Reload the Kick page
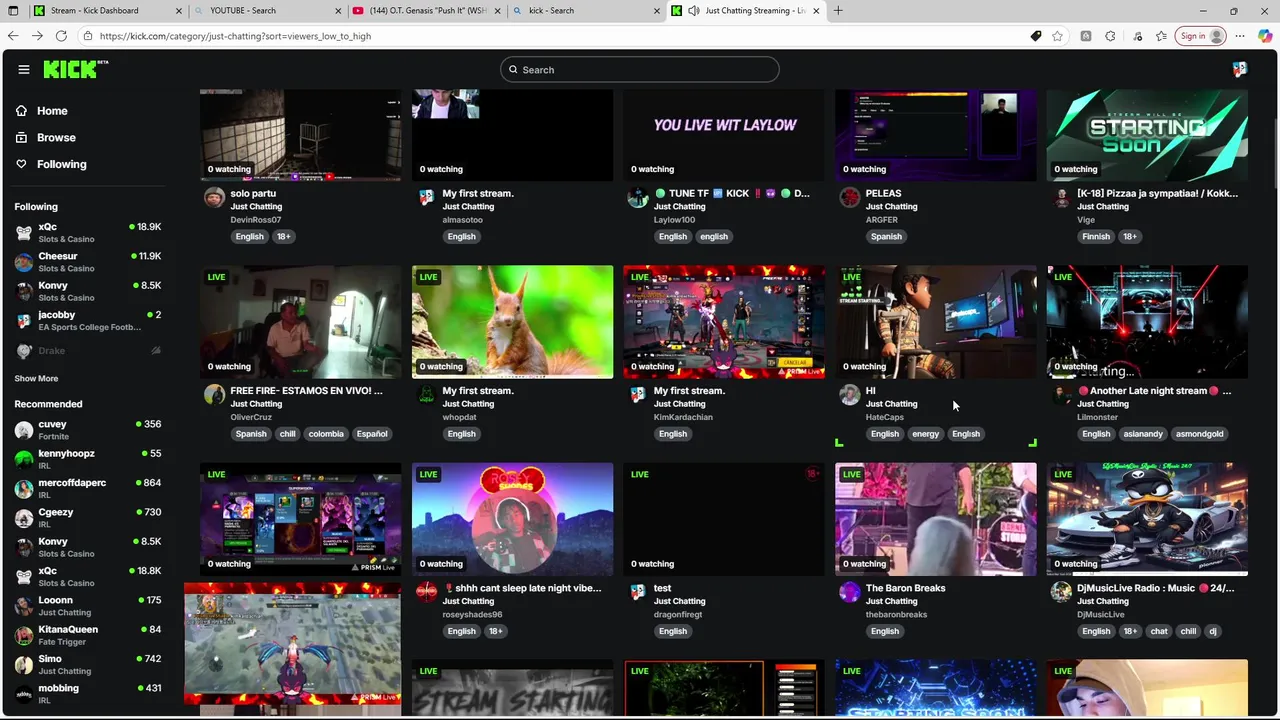Image resolution: width=1280 pixels, height=720 pixels. [x=61, y=36]
